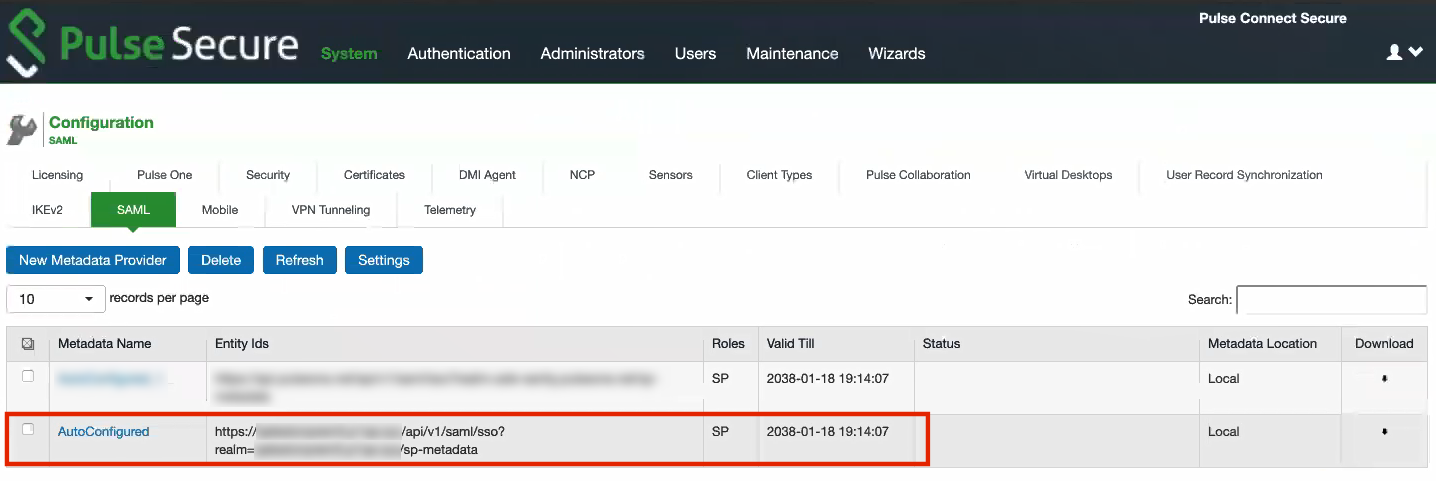Click AutoConfigured row's Valid Till date
This screenshot has height=481, width=1436.
(828, 432)
